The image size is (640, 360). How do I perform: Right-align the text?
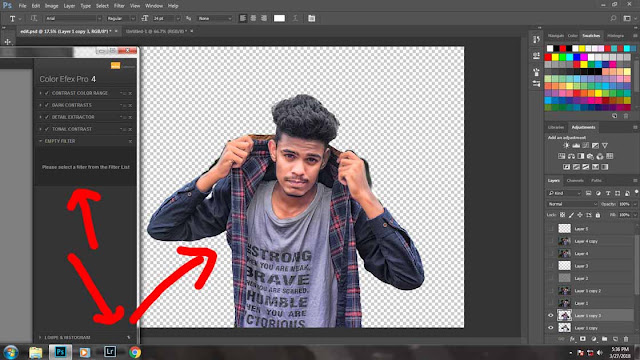pyautogui.click(x=264, y=18)
